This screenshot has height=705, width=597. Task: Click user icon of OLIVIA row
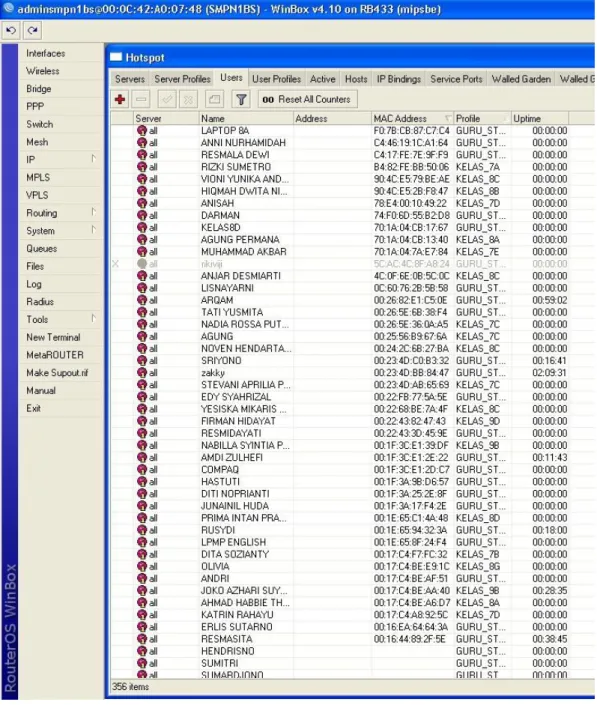pyautogui.click(x=142, y=567)
